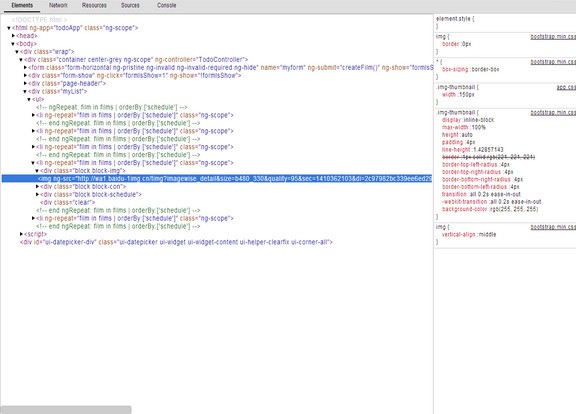Select the highlighted img ng-src row
Screen dimensions: 576x414
click(x=217, y=179)
